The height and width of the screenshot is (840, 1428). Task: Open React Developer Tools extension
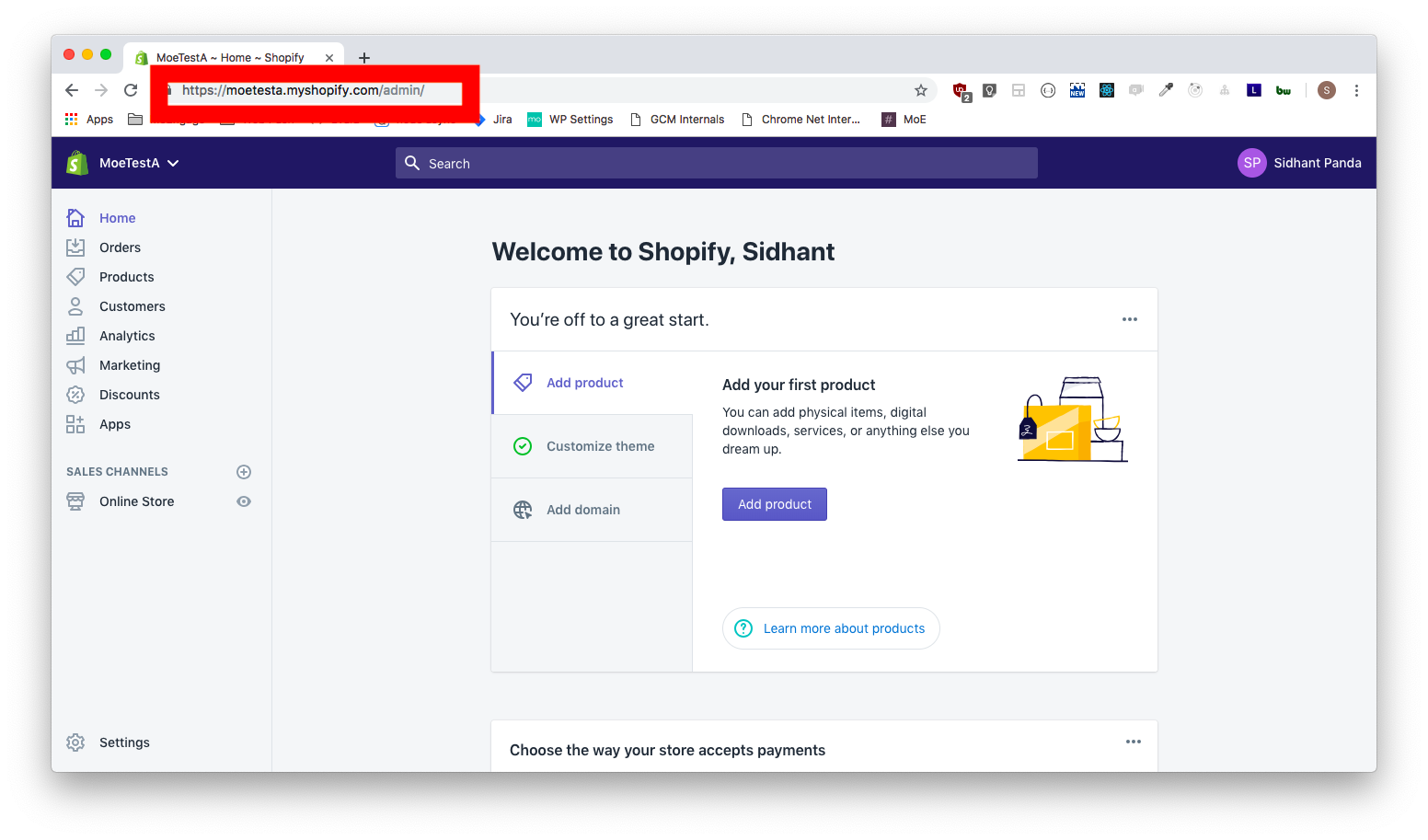pyautogui.click(x=1107, y=90)
